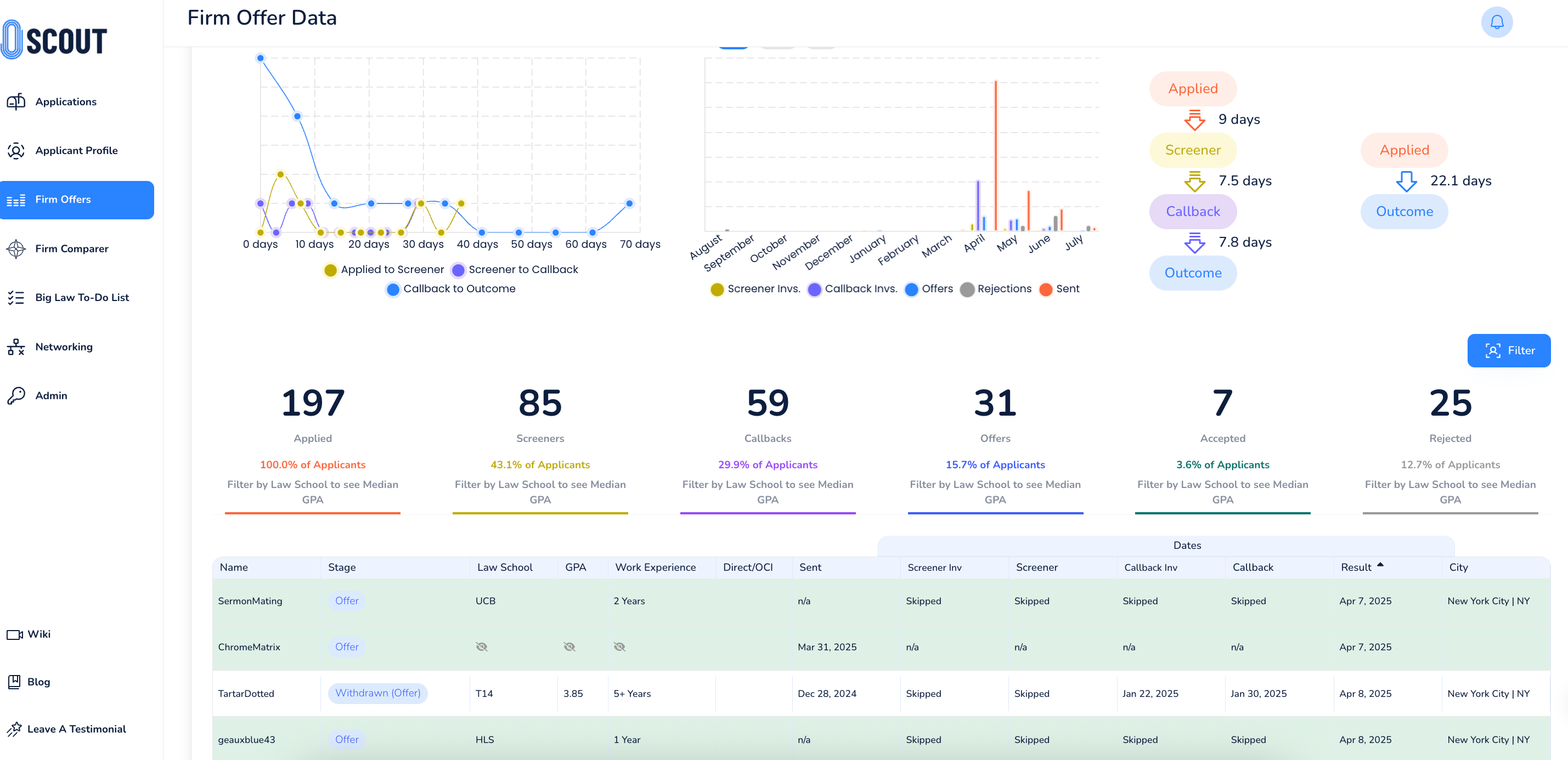Click the notification bell icon
1568x760 pixels.
click(x=1496, y=22)
